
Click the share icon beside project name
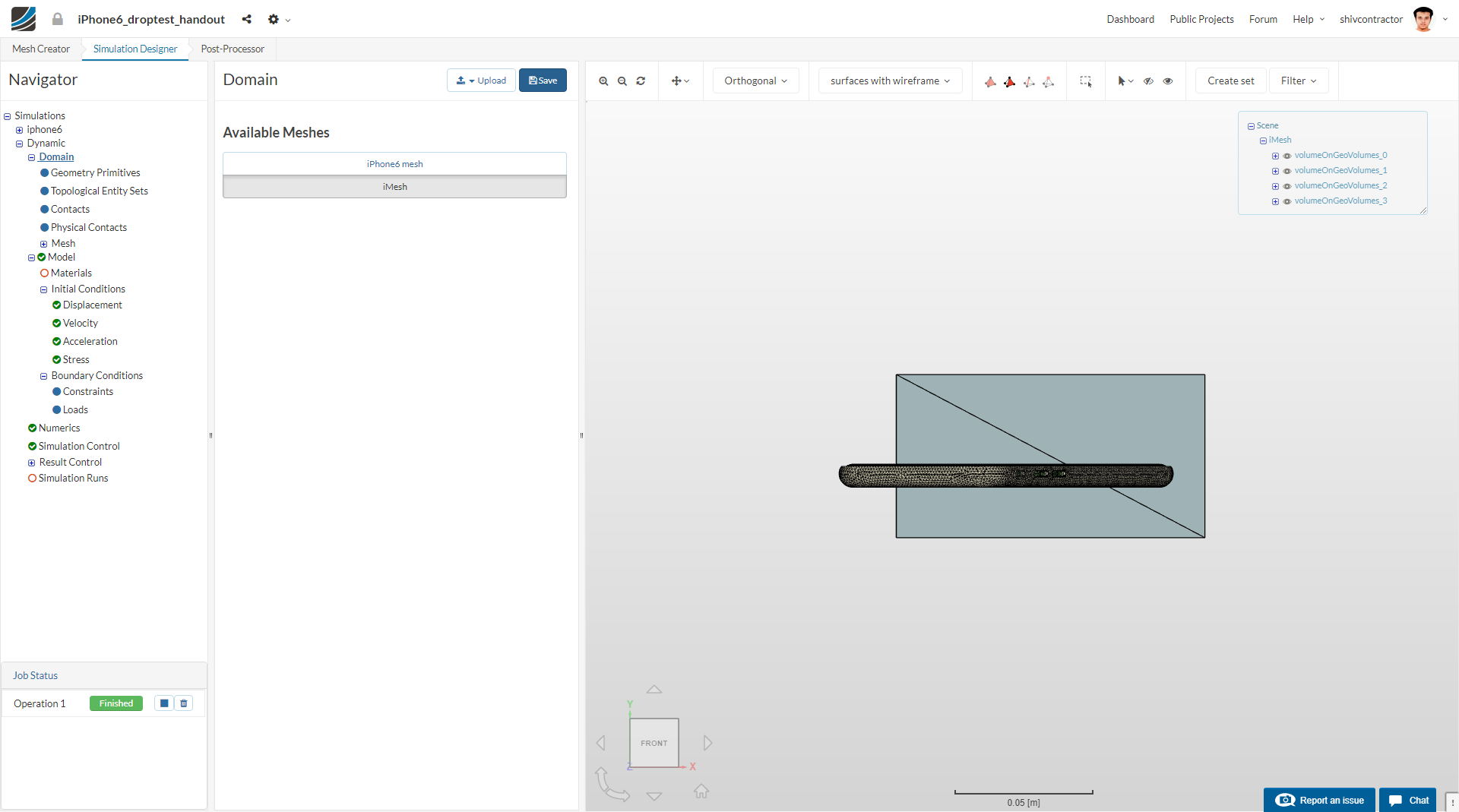pyautogui.click(x=247, y=19)
